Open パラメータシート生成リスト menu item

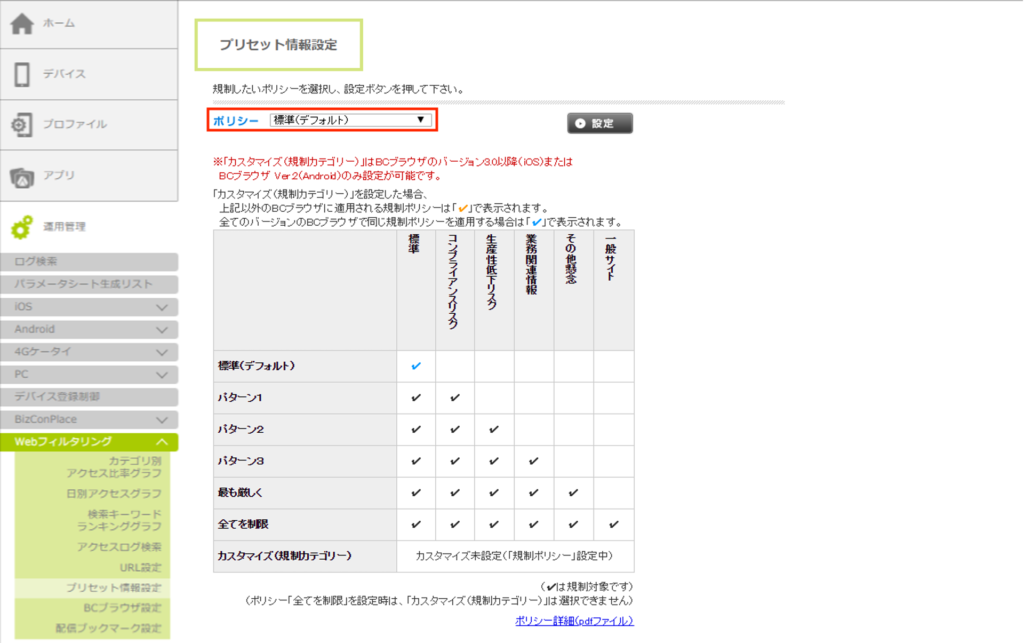[89, 284]
